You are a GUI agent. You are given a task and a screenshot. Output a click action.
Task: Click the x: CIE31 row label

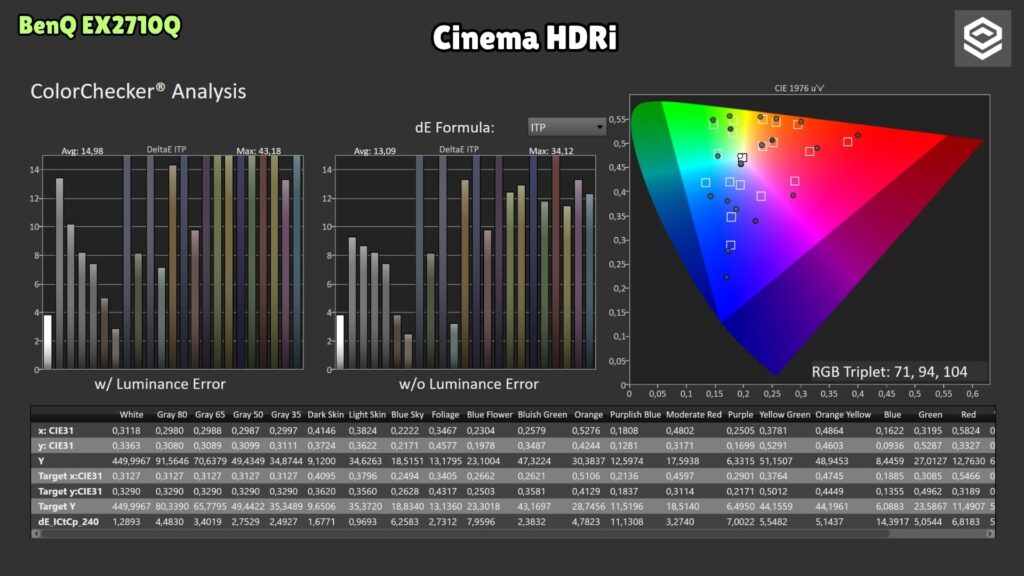pos(56,430)
